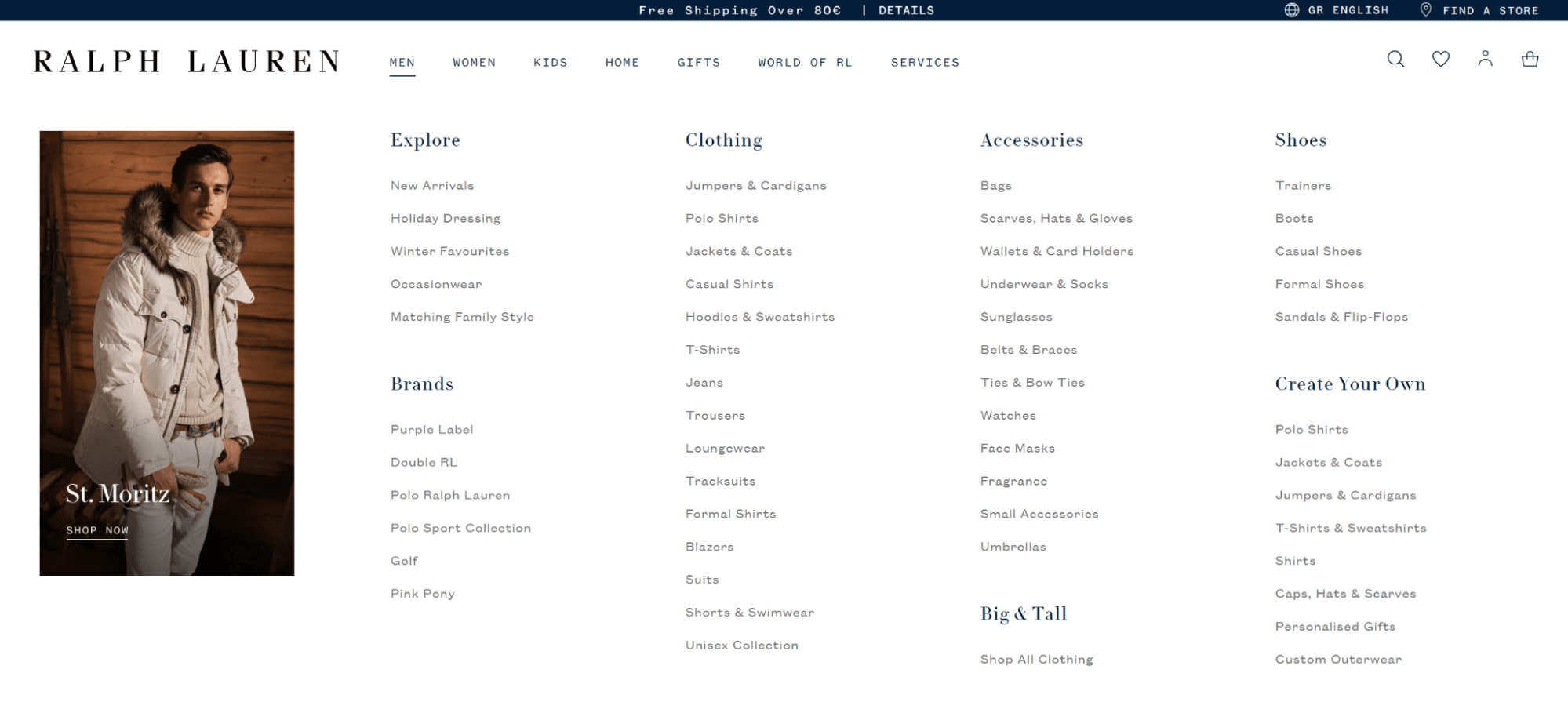1568x724 pixels.
Task: Open Unisex Collection link
Action: pyautogui.click(x=742, y=646)
